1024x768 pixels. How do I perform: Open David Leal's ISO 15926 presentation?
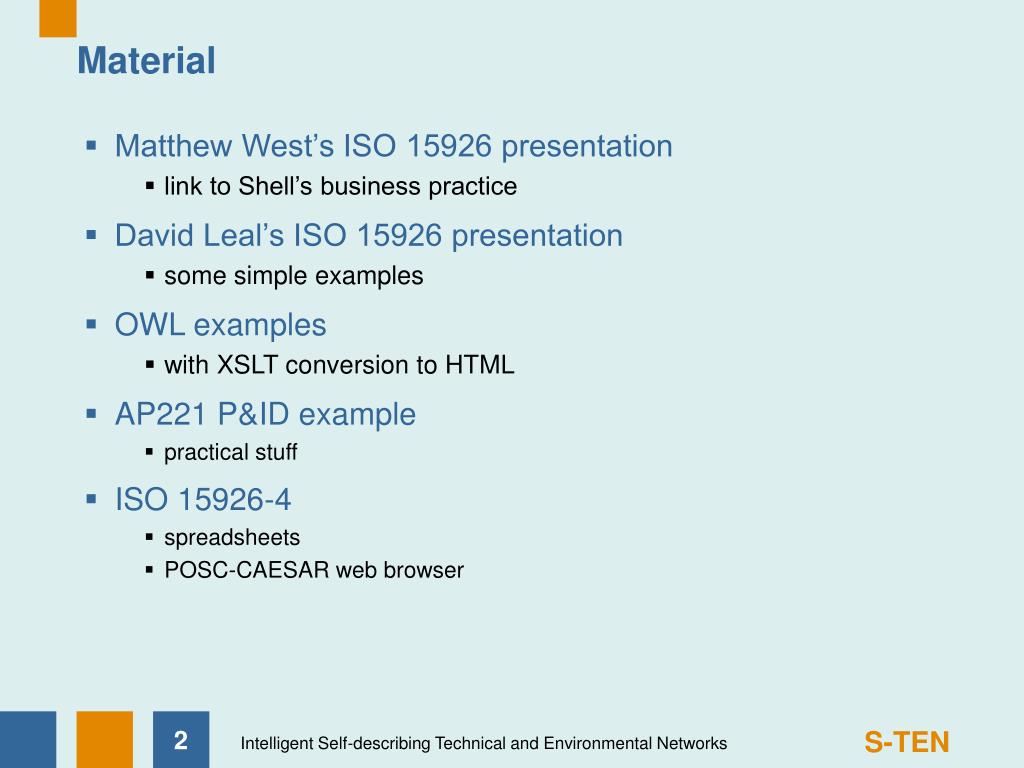pos(368,235)
